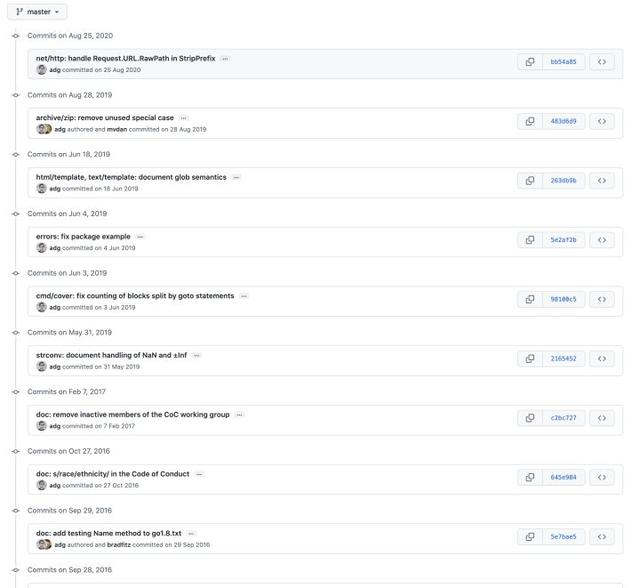Image resolution: width=640 pixels, height=588 pixels.
Task: Expand description of errors package example commit
Action: click(140, 237)
